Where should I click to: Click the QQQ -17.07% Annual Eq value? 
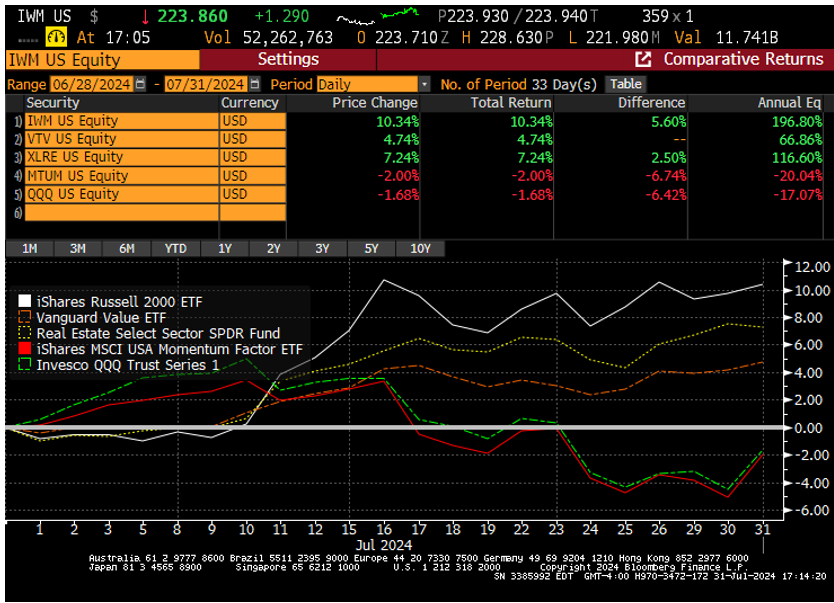797,195
